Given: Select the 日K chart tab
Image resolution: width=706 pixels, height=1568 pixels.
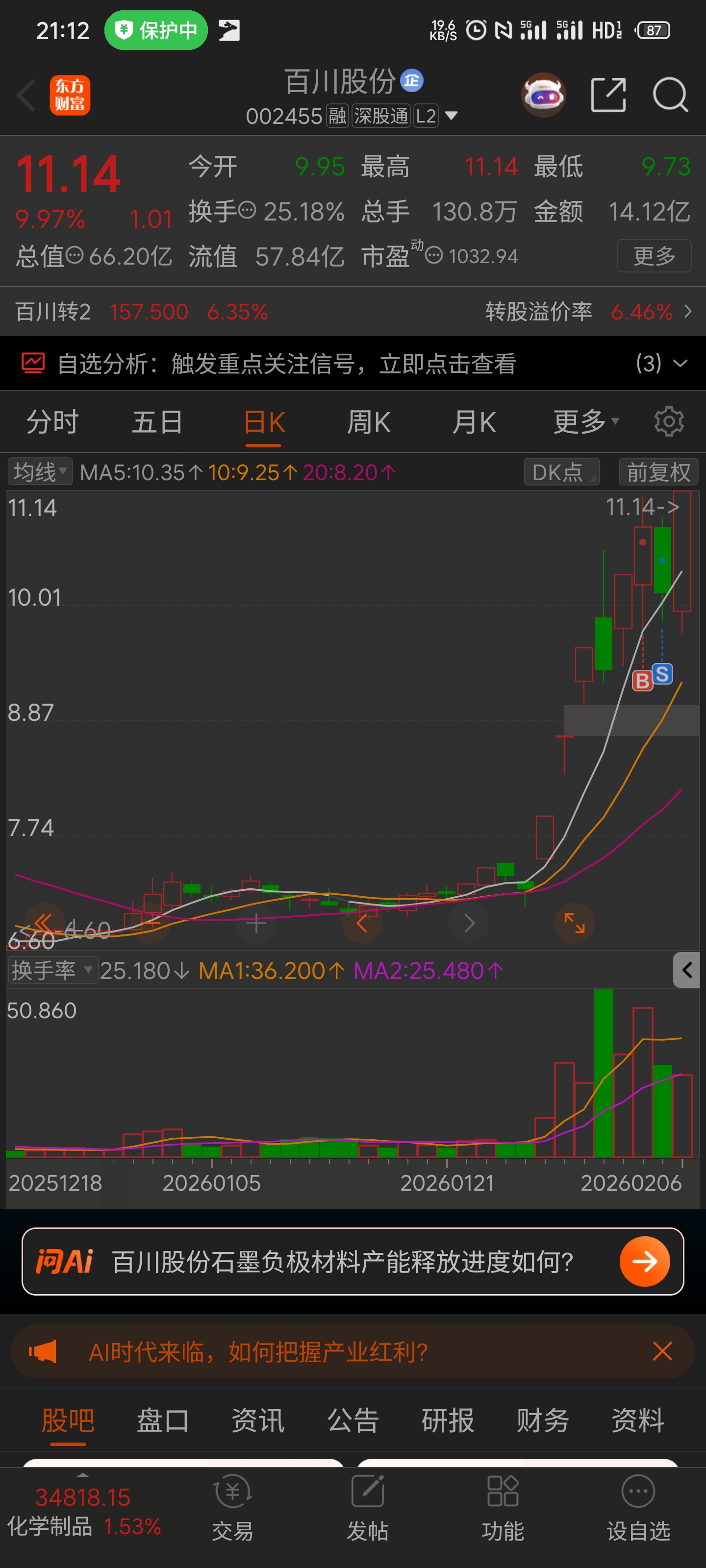Looking at the screenshot, I should (x=264, y=421).
